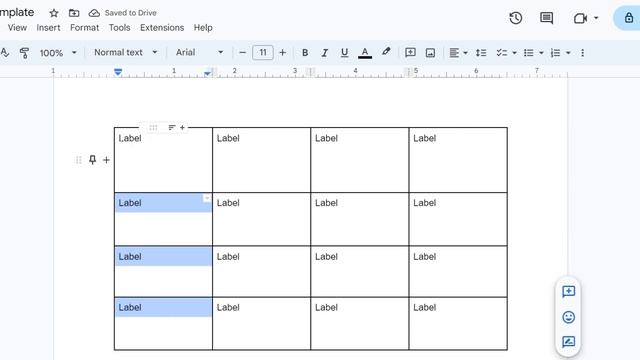Open checklist options arrow

514,53
